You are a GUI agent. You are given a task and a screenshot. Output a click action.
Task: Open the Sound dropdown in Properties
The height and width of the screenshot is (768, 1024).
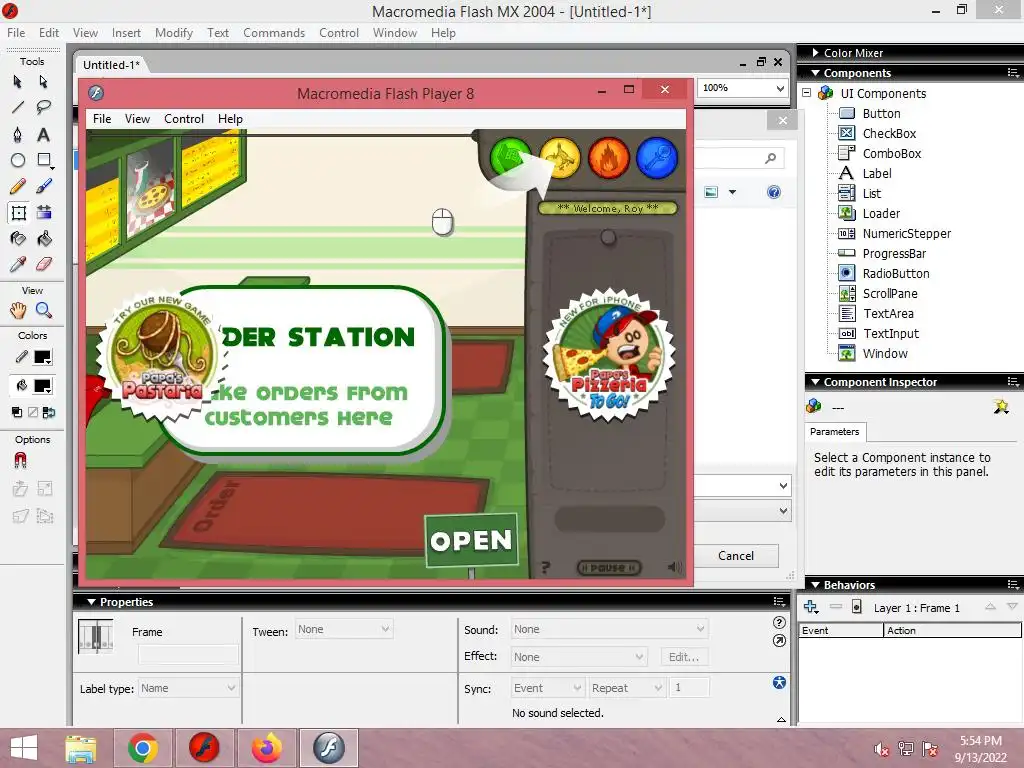(609, 629)
